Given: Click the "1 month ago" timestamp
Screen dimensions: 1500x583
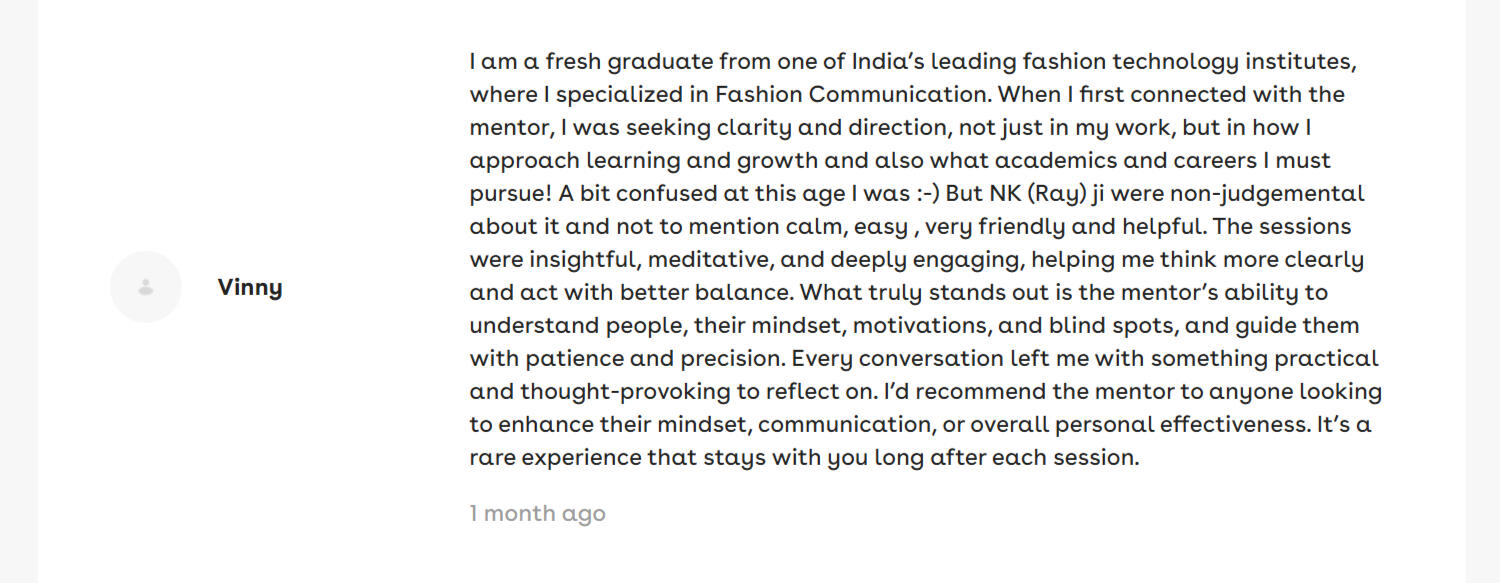Looking at the screenshot, I should (537, 513).
